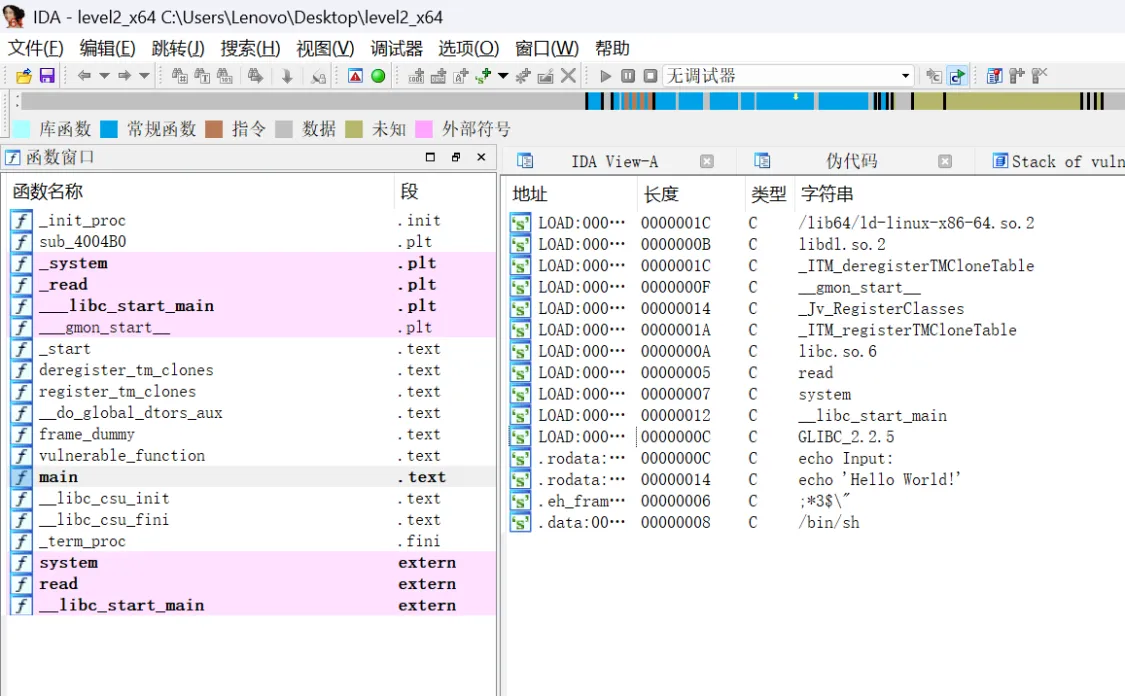Image resolution: width=1125 pixels, height=696 pixels.
Task: Click the delete breakpoint X icon
Action: click(x=1039, y=76)
